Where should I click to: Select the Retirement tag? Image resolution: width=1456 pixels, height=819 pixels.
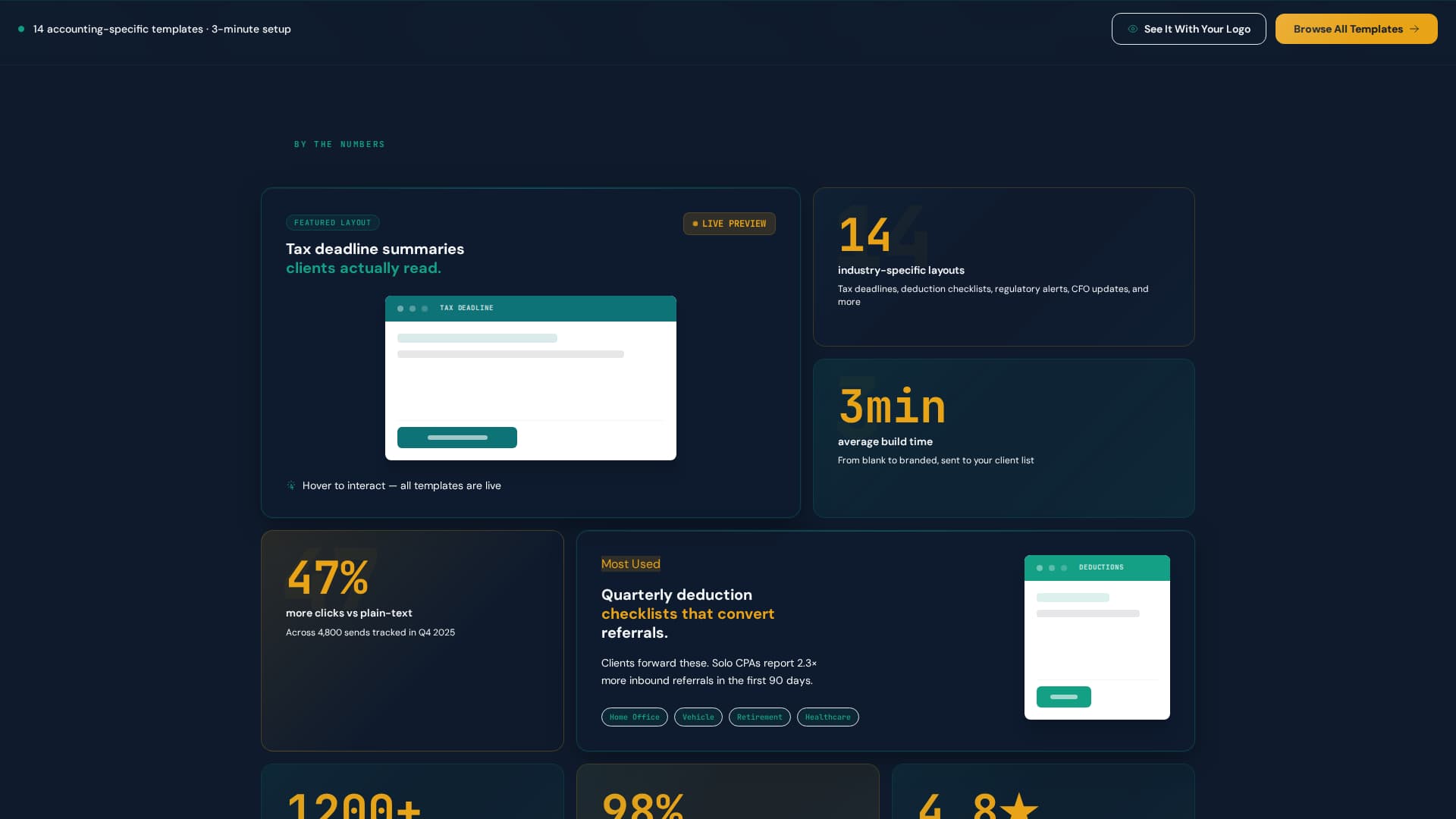tap(760, 717)
